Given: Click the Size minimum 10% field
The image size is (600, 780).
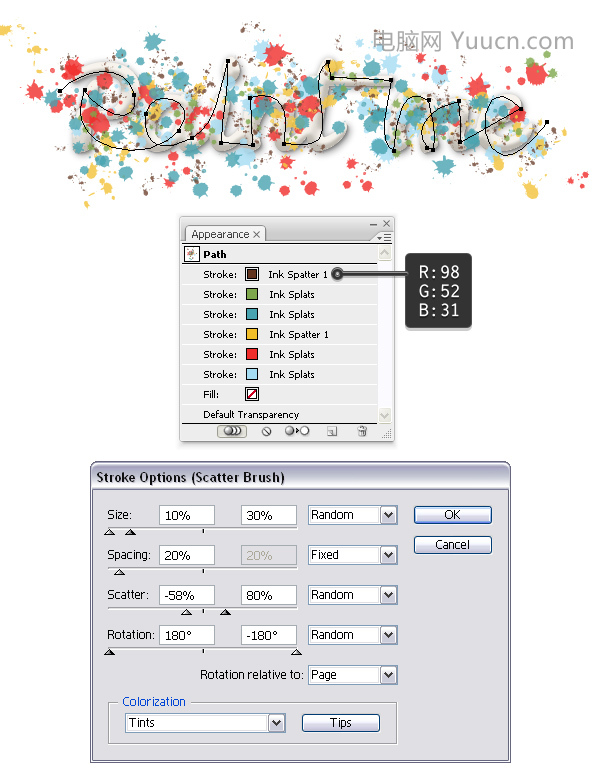Looking at the screenshot, I should tap(187, 515).
